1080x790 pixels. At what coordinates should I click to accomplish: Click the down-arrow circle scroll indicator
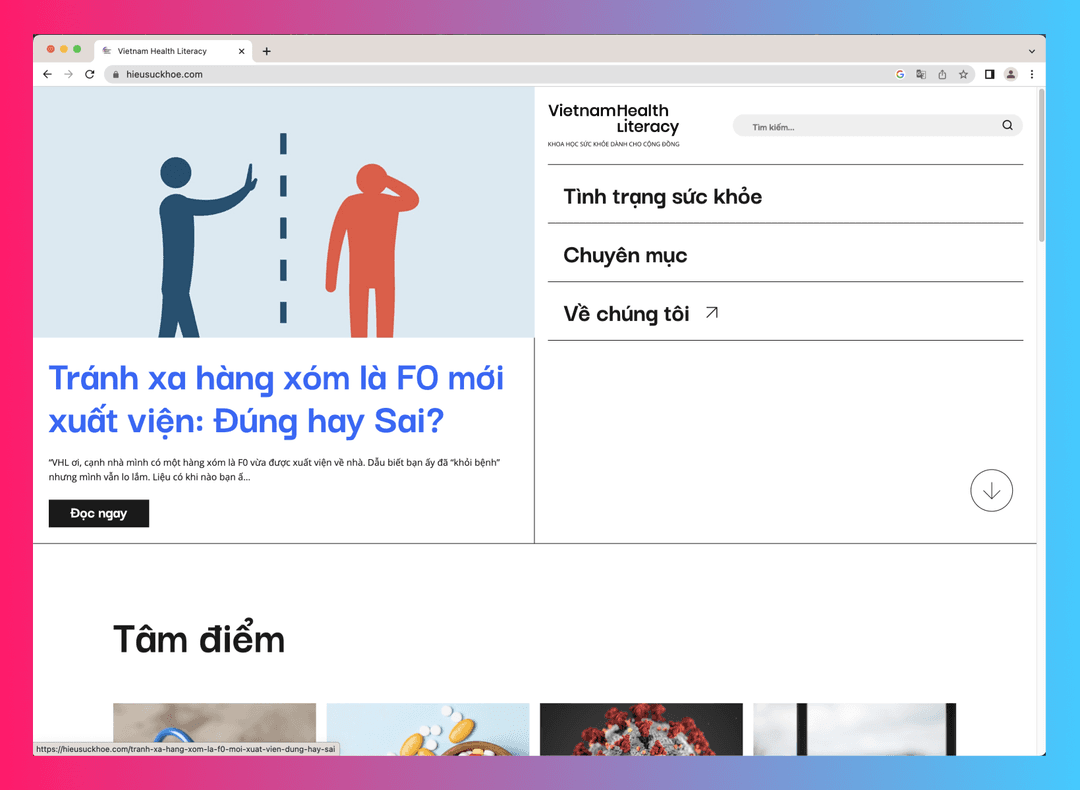991,490
